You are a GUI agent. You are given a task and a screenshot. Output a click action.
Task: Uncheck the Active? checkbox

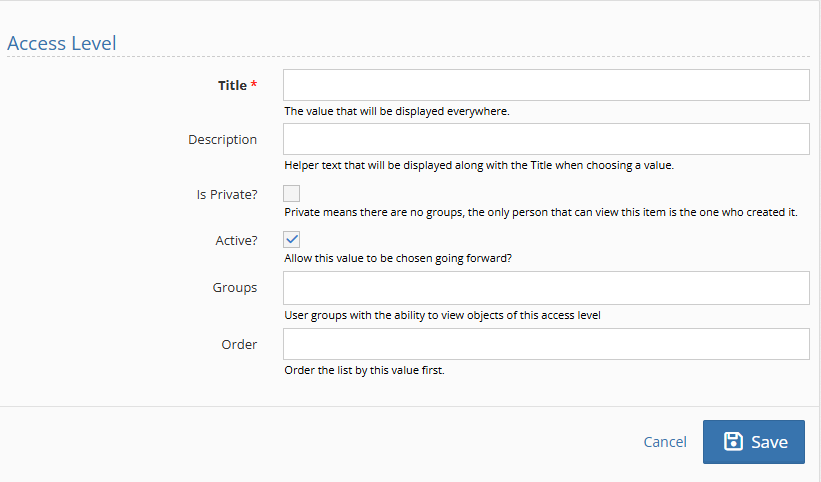[292, 240]
